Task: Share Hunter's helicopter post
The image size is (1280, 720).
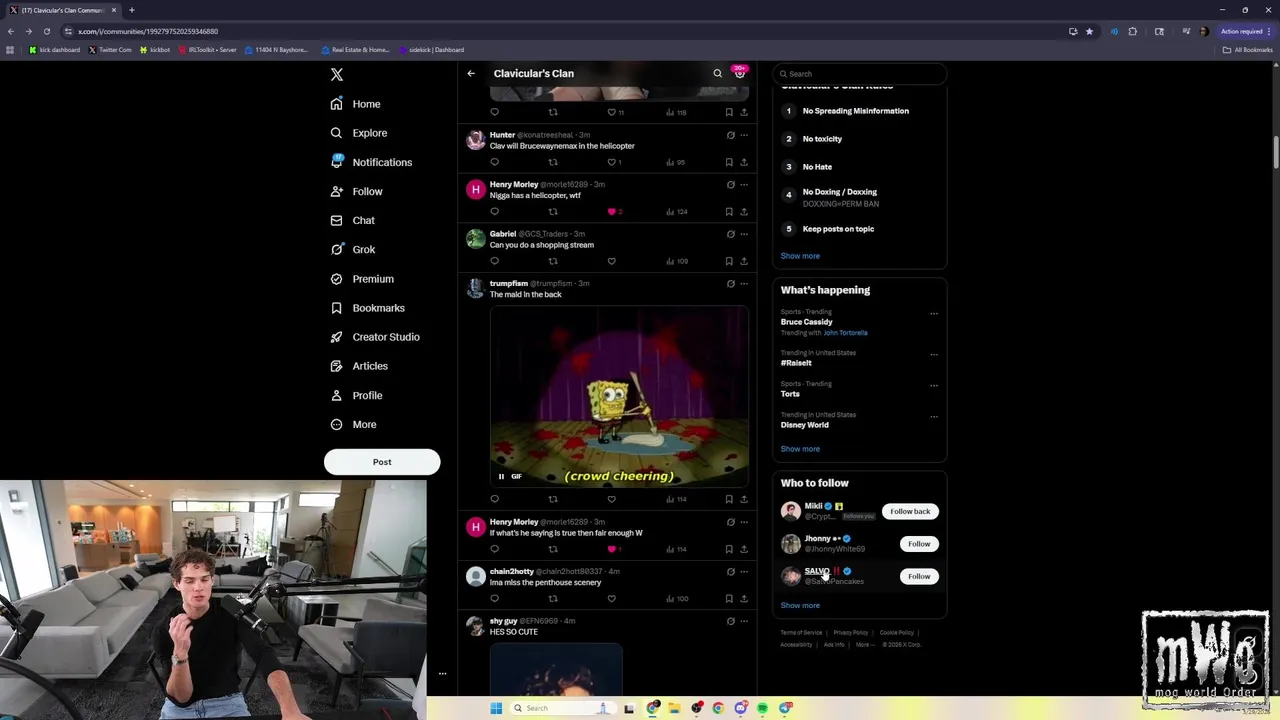Action: coord(744,162)
